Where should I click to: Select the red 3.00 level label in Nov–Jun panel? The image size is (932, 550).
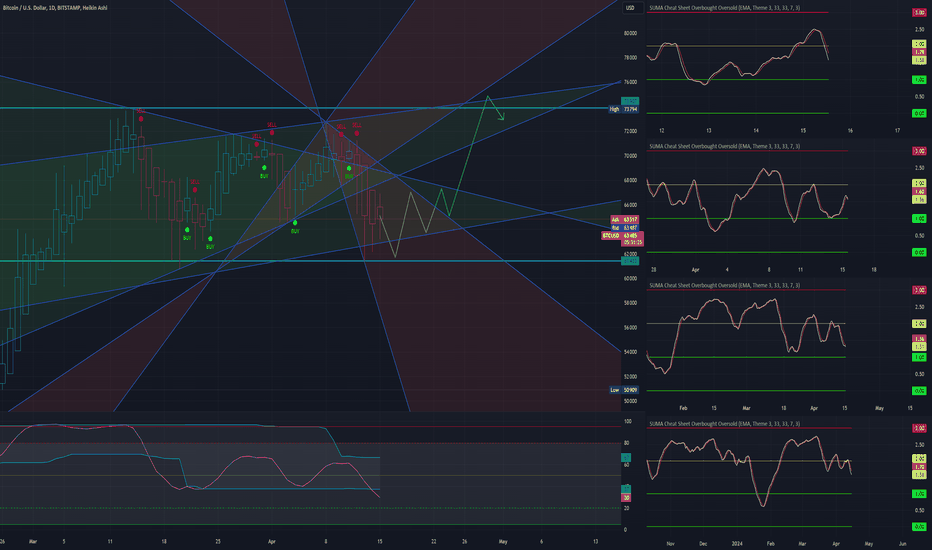[x=919, y=428]
